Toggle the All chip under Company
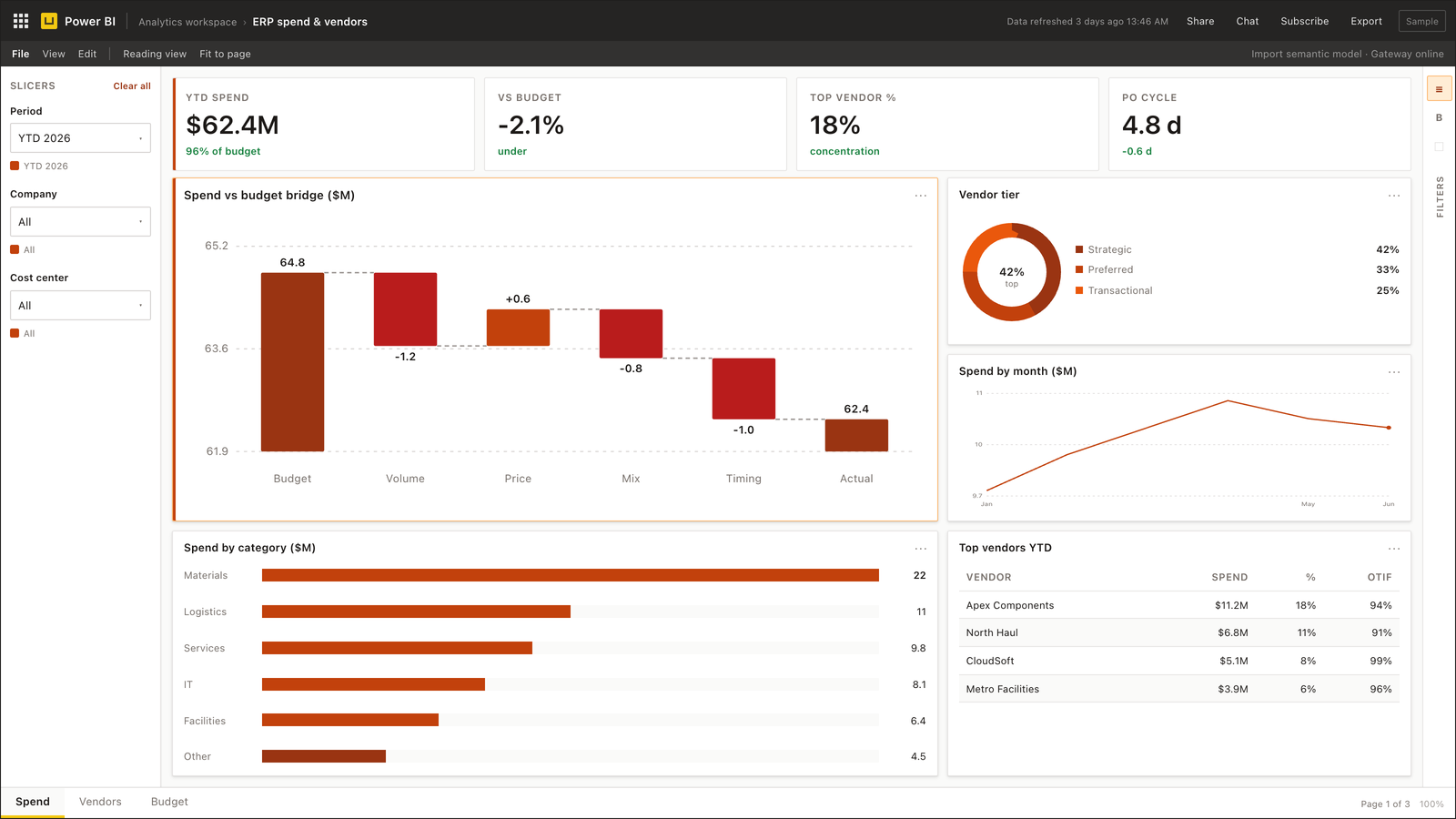This screenshot has height=819, width=1456. pyautogui.click(x=23, y=249)
